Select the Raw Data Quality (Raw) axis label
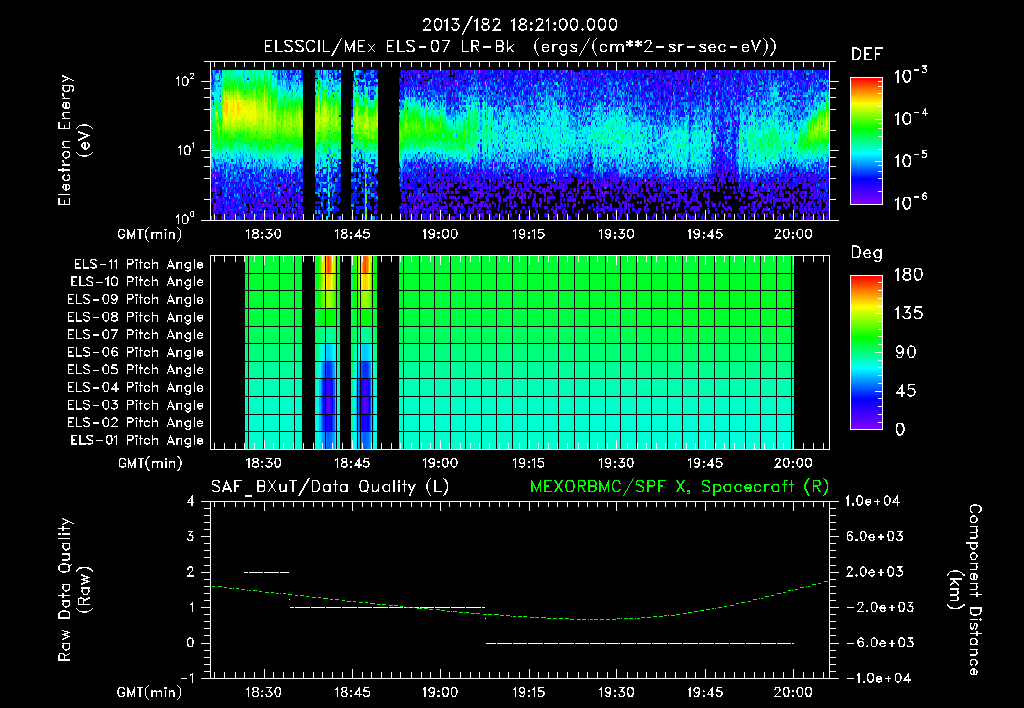1024x708 pixels. pos(74,590)
